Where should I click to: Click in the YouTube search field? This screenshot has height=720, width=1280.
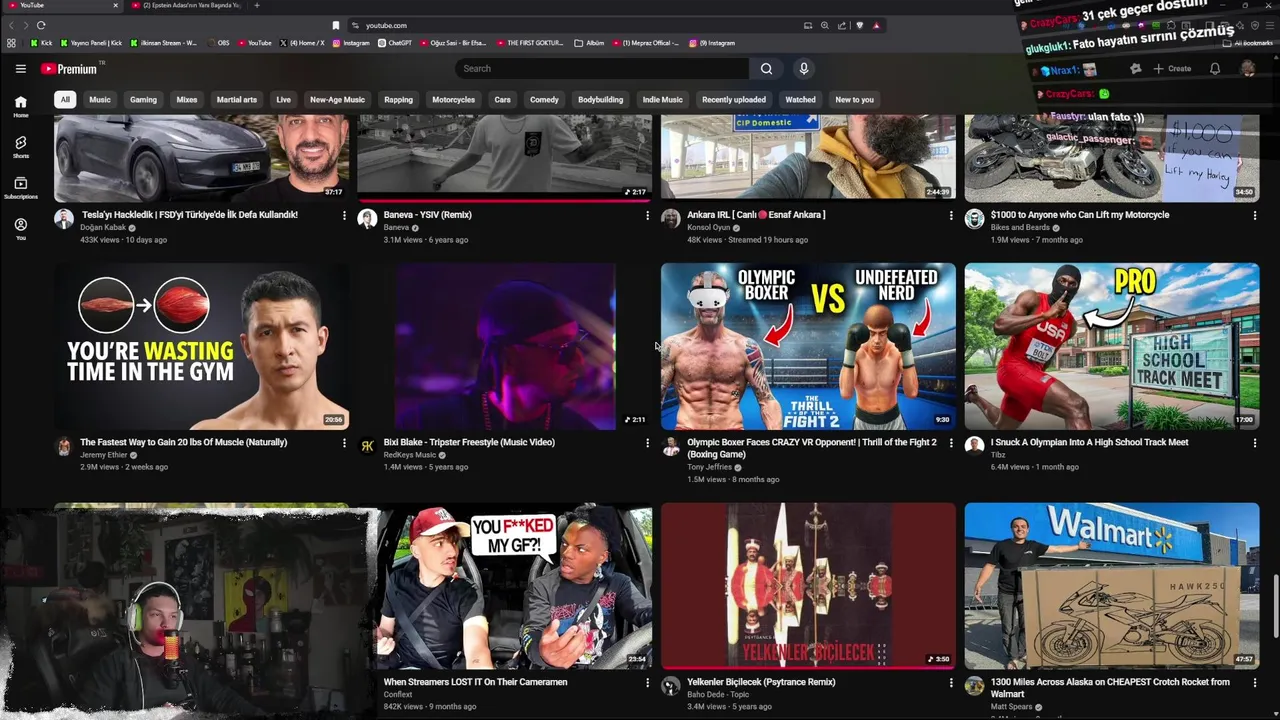[602, 69]
